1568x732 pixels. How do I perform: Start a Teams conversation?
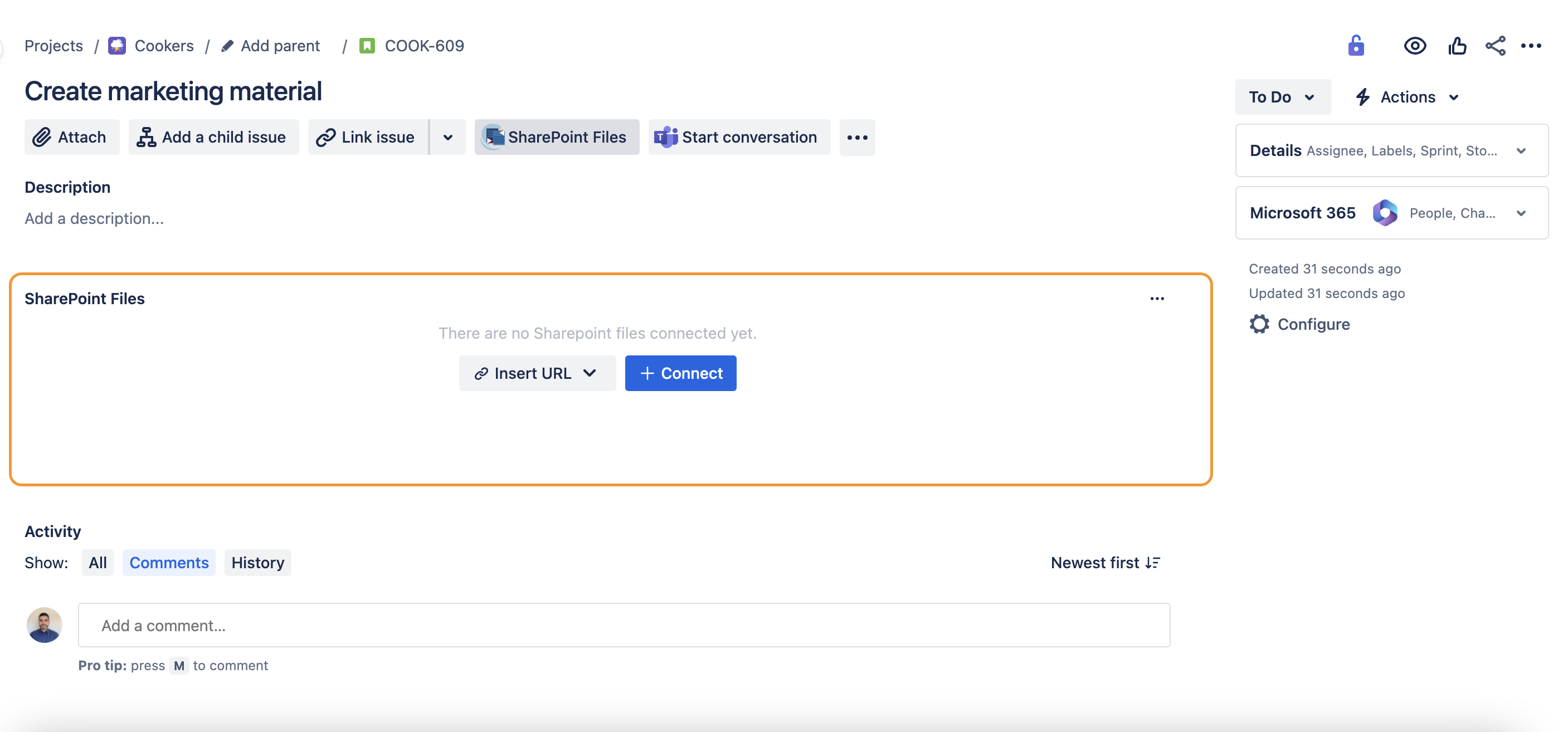tap(738, 138)
